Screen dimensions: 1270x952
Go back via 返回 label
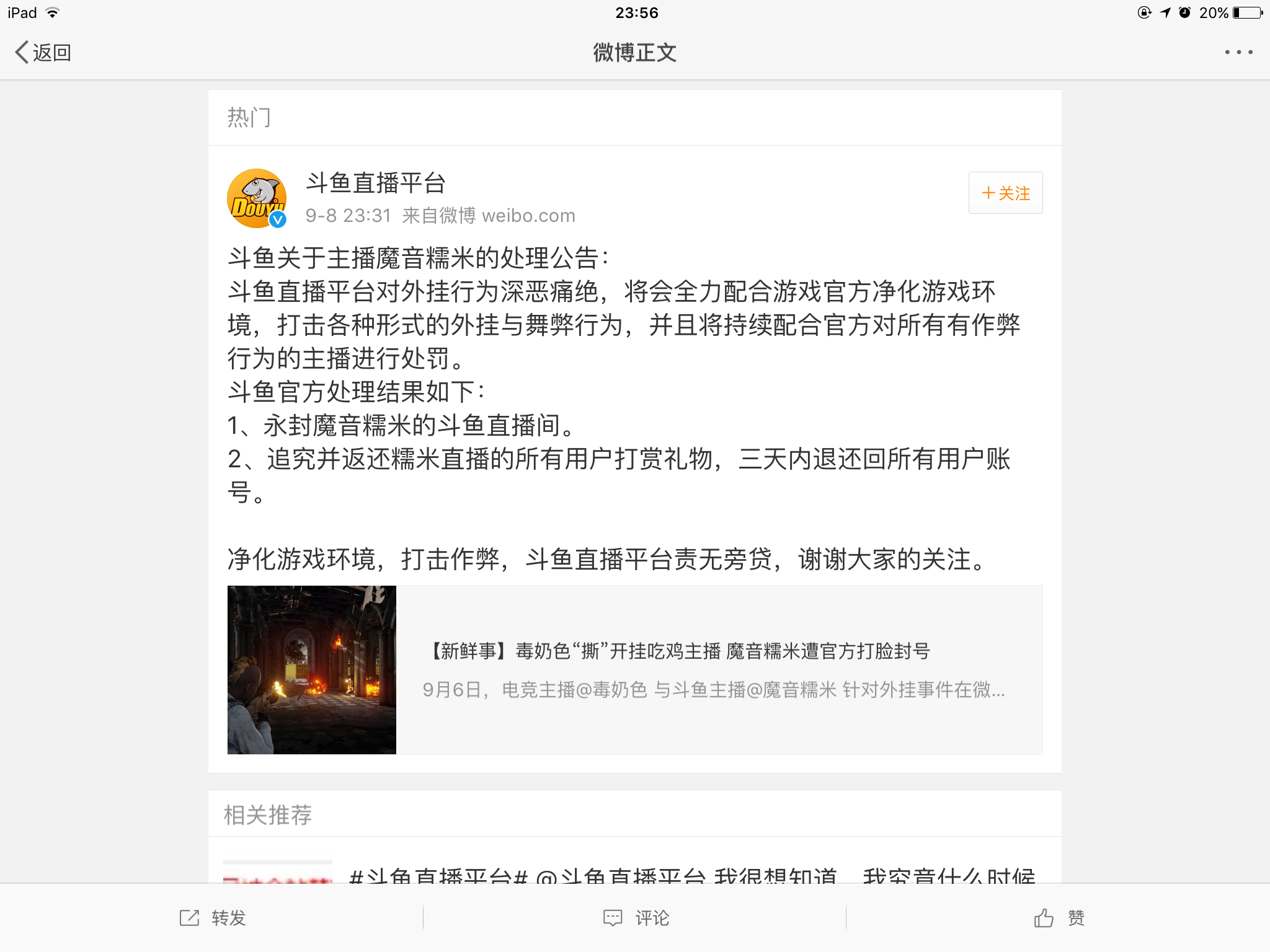tap(52, 53)
